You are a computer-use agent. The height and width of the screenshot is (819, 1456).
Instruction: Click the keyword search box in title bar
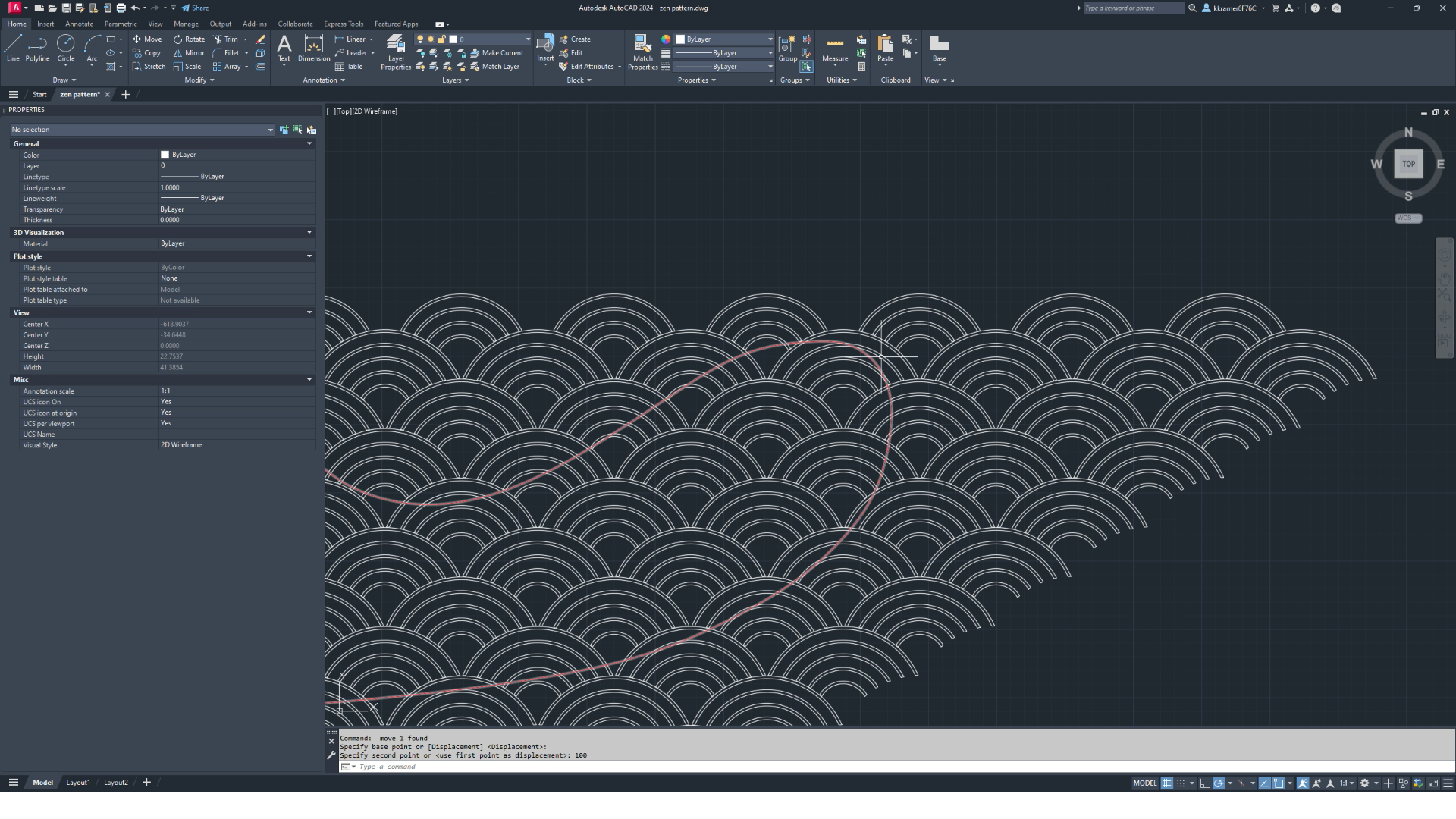[1134, 8]
